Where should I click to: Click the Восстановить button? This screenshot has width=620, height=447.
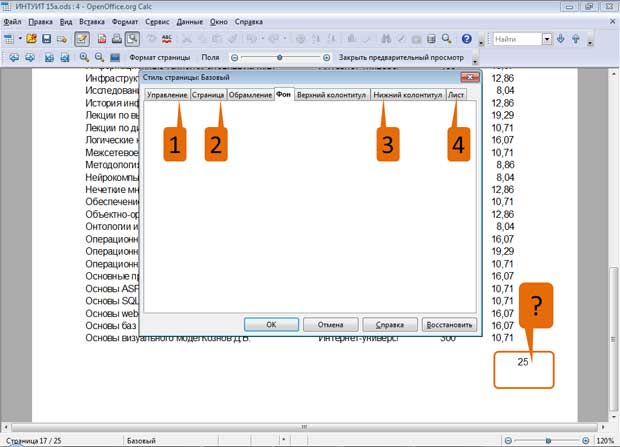tap(449, 325)
